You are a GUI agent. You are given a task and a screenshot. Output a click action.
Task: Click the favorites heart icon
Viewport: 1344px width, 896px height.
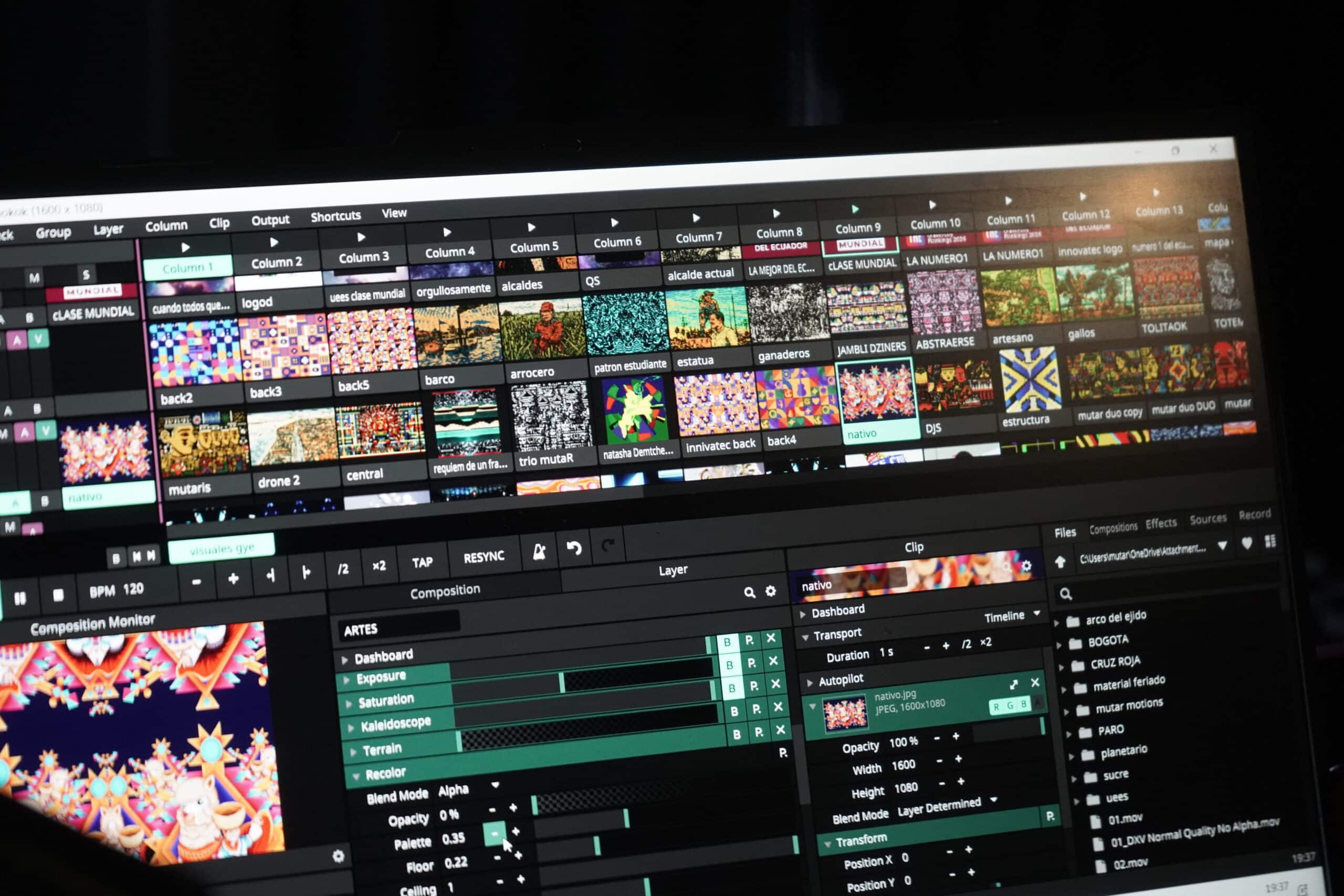point(1247,543)
